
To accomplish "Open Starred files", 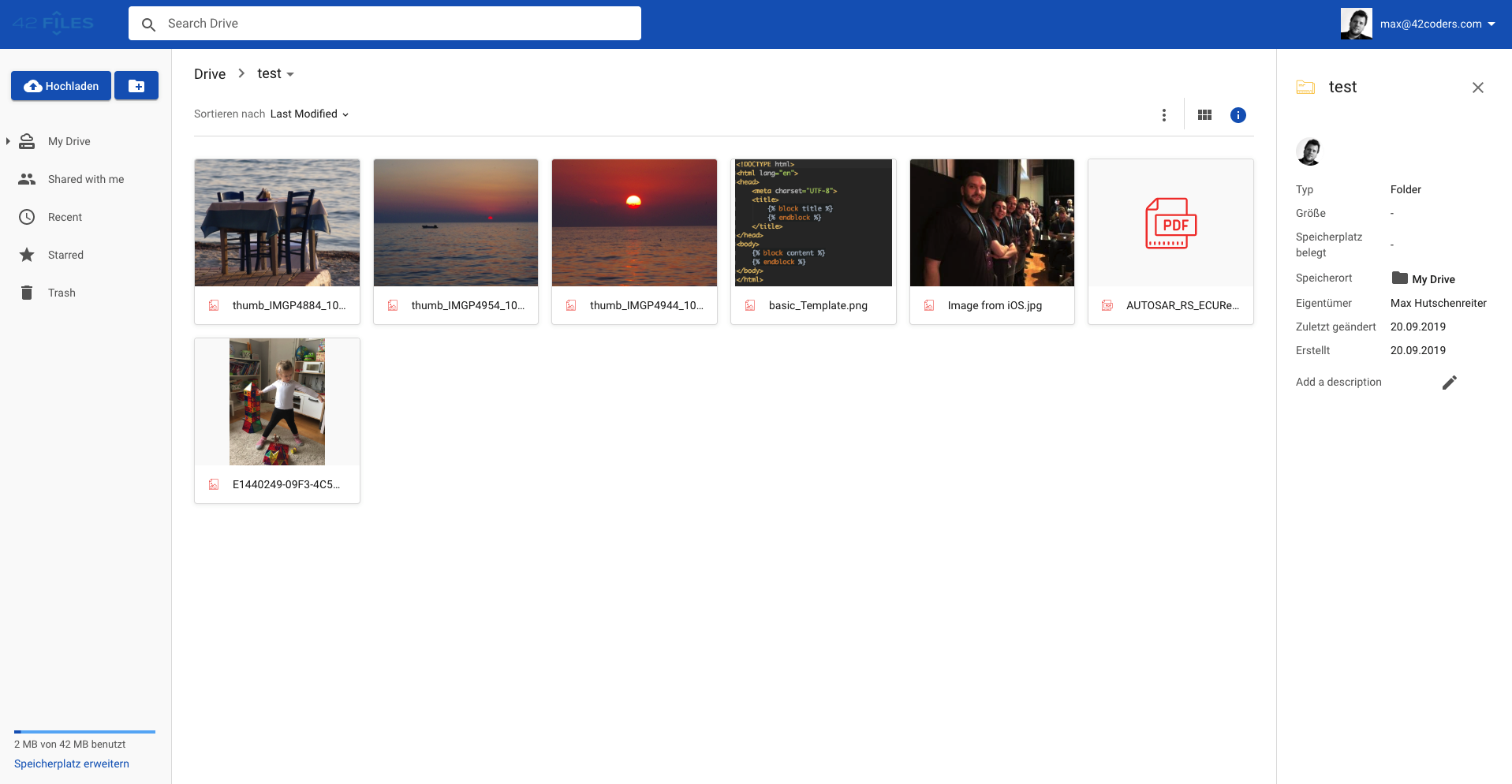I will (x=65, y=255).
